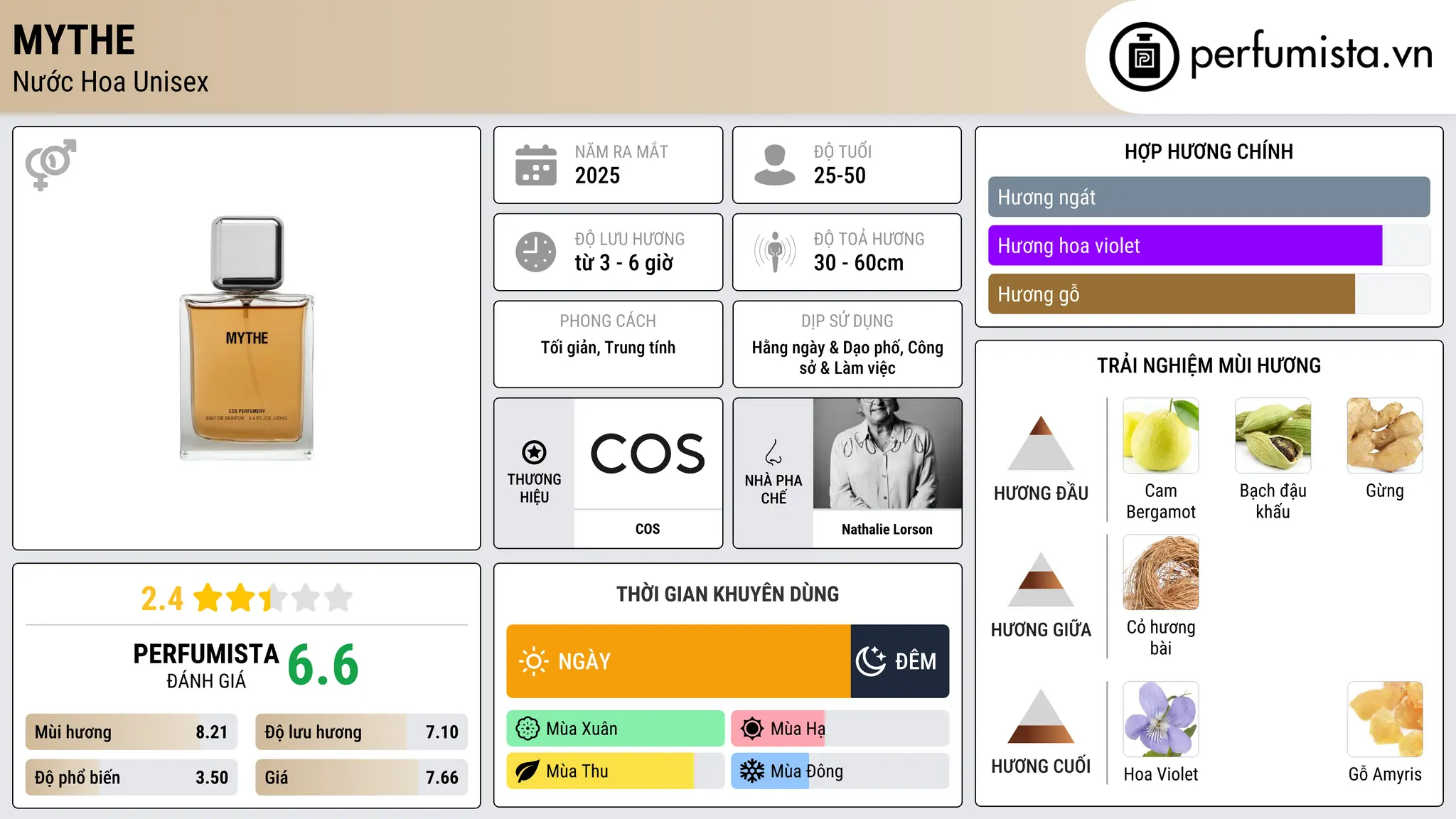Viewport: 1456px width, 819px height.
Task: Click the Thời Gian Khuyên Dùng heading
Action: (728, 594)
